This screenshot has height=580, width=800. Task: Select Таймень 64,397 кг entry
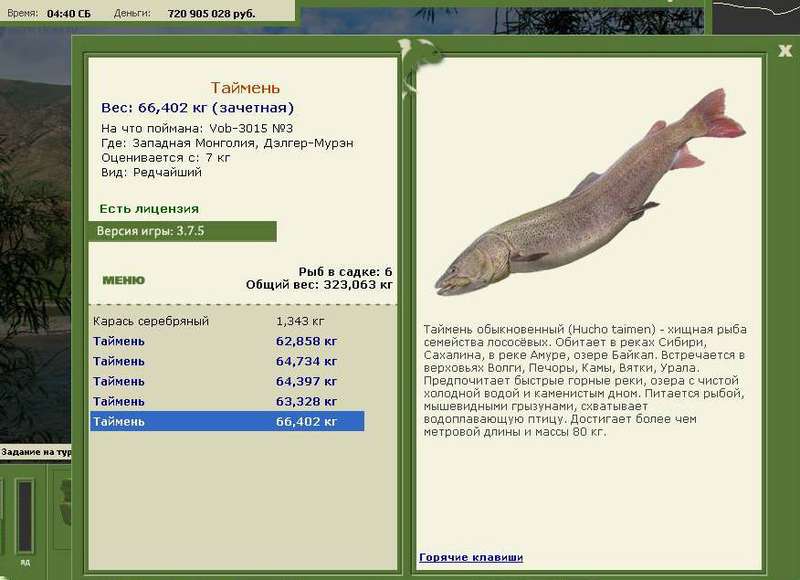(x=227, y=381)
